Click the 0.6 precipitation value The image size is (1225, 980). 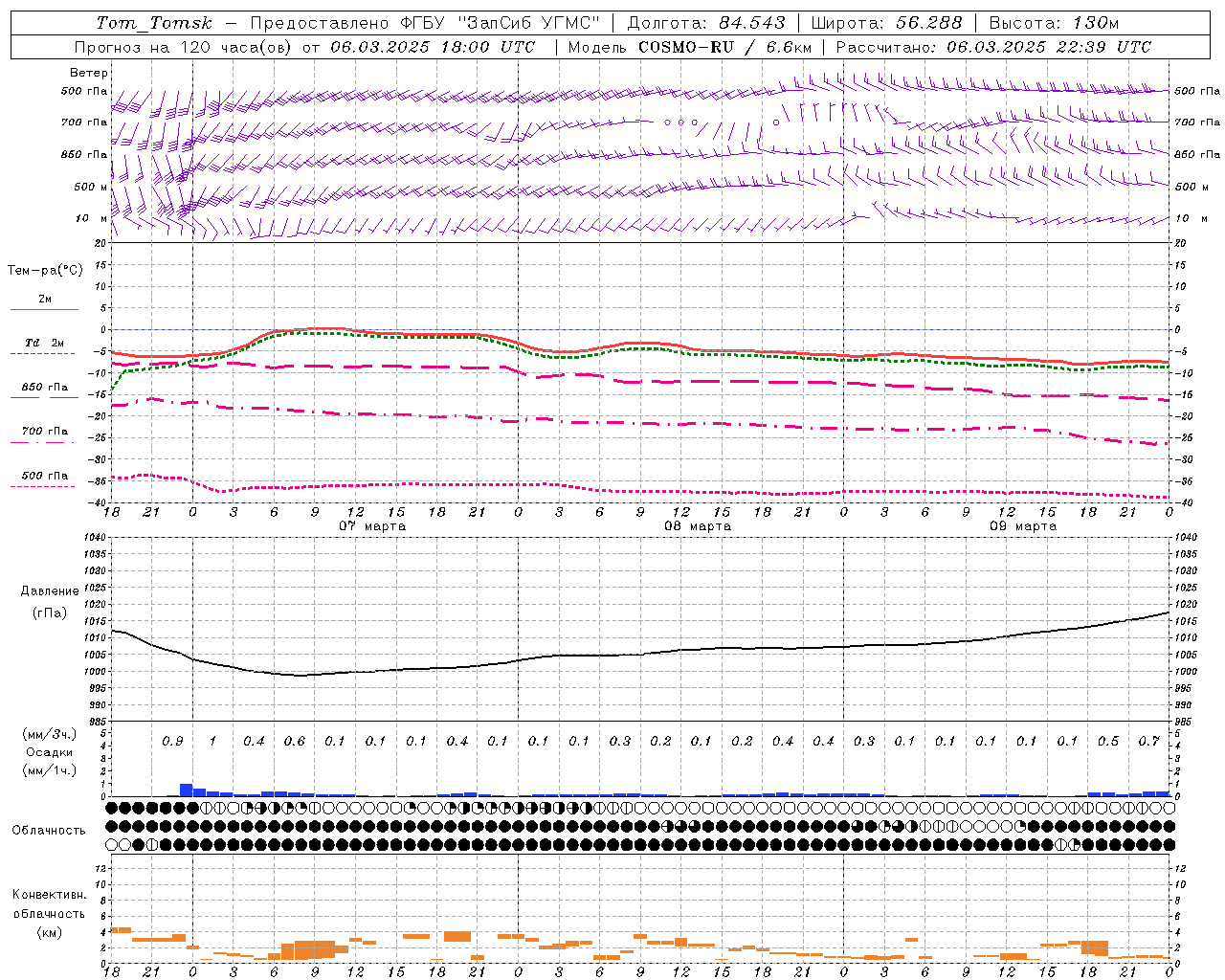coord(294,741)
